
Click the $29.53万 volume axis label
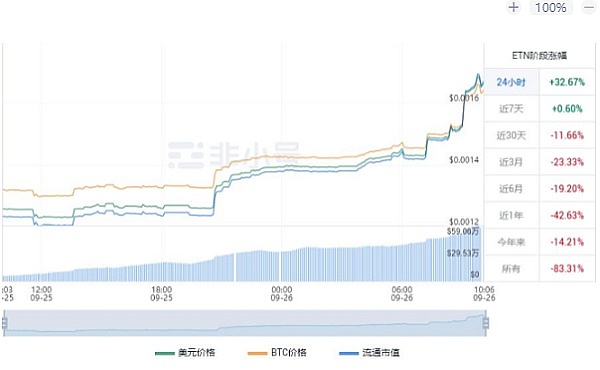(x=463, y=253)
